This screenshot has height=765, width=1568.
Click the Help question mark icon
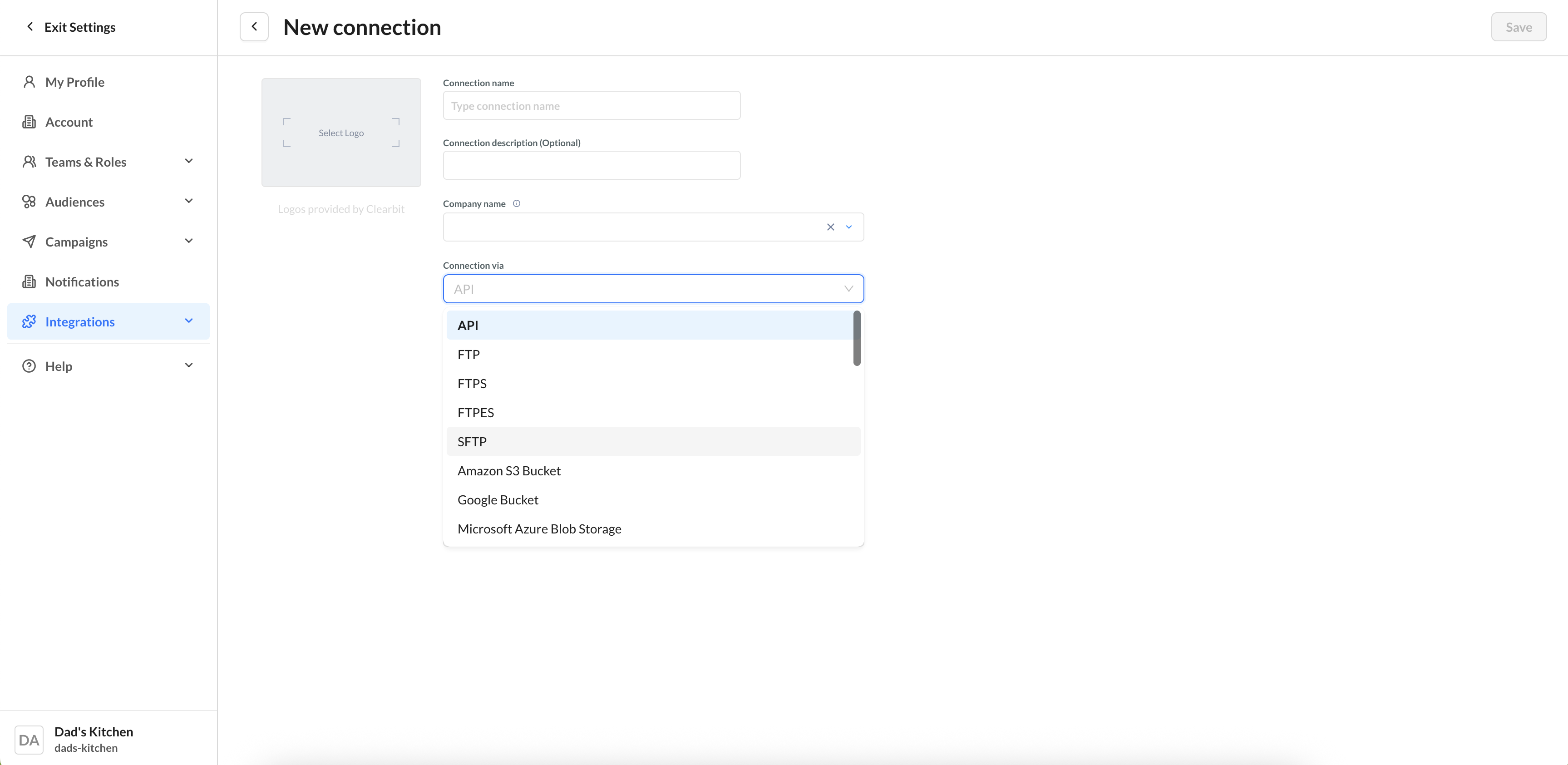click(x=29, y=366)
